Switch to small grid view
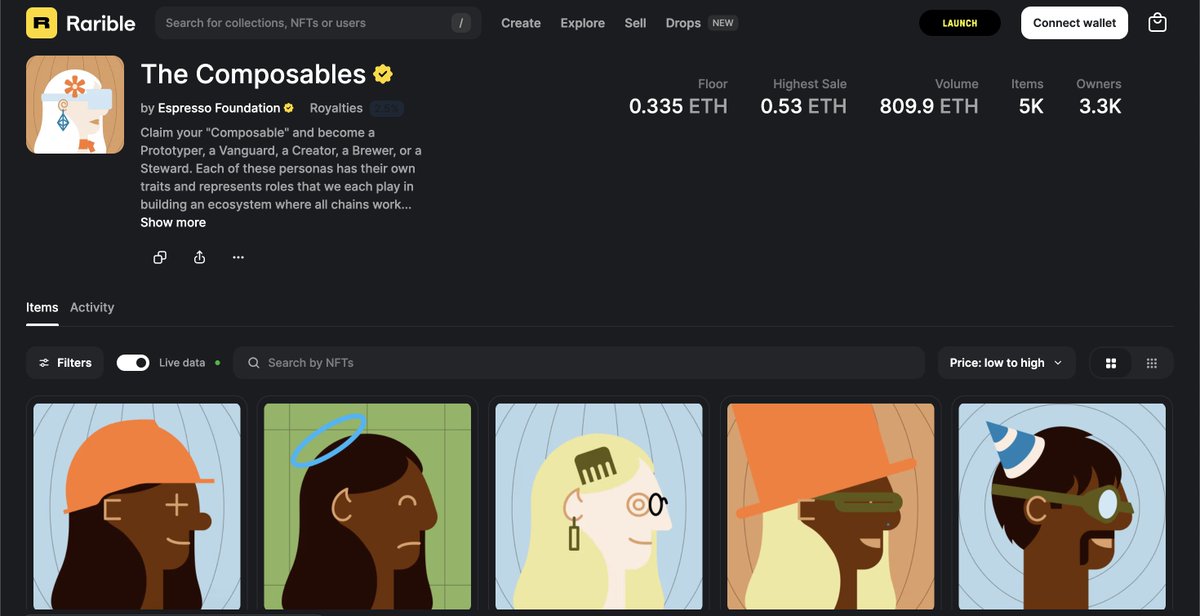The height and width of the screenshot is (616, 1200). coord(1152,363)
